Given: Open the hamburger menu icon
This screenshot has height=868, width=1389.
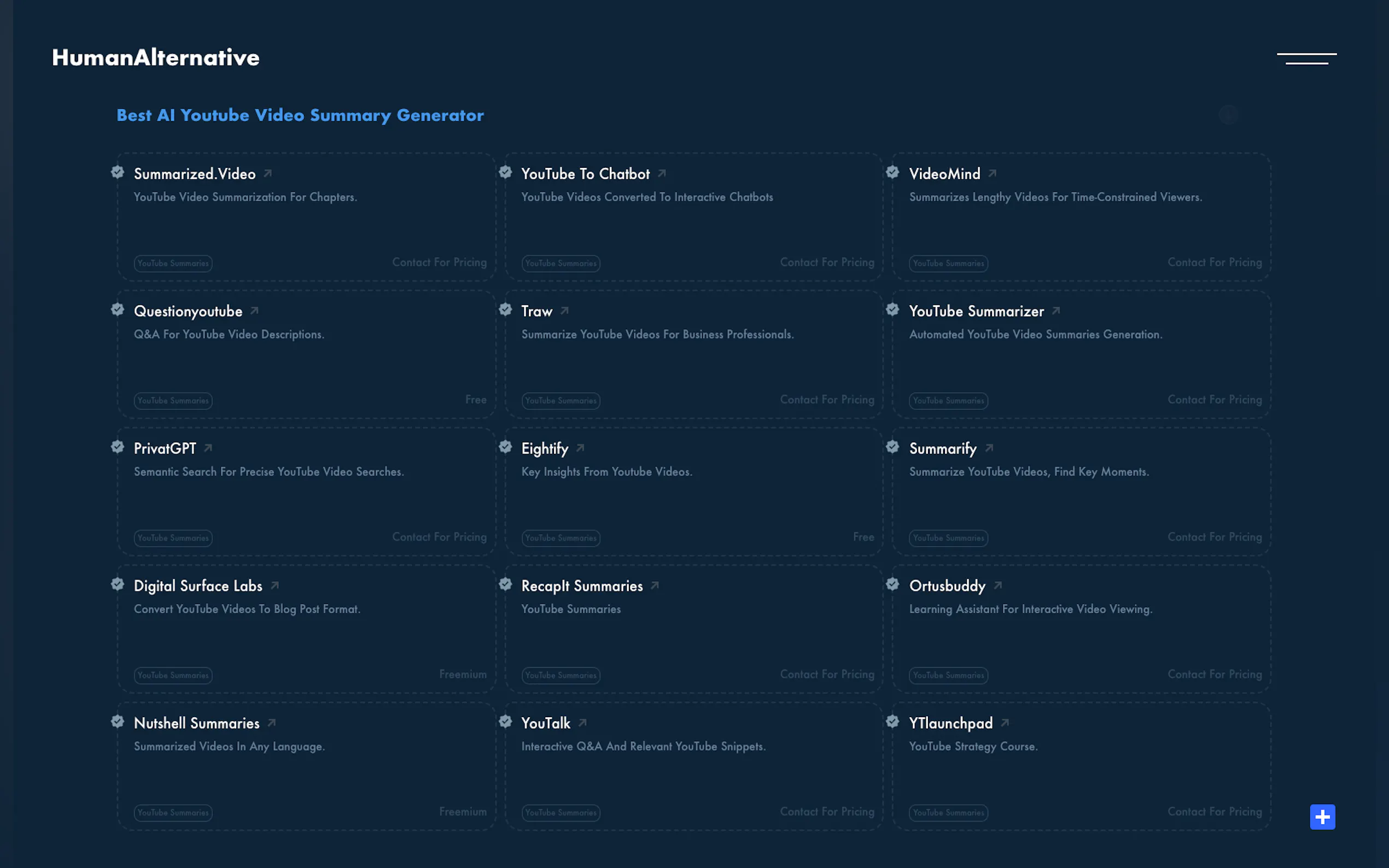Looking at the screenshot, I should [x=1306, y=58].
